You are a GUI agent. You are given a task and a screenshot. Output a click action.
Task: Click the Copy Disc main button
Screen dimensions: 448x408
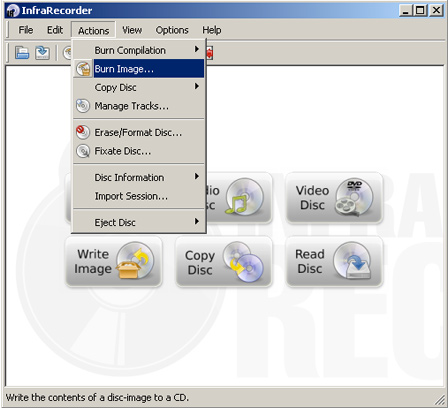click(x=224, y=261)
